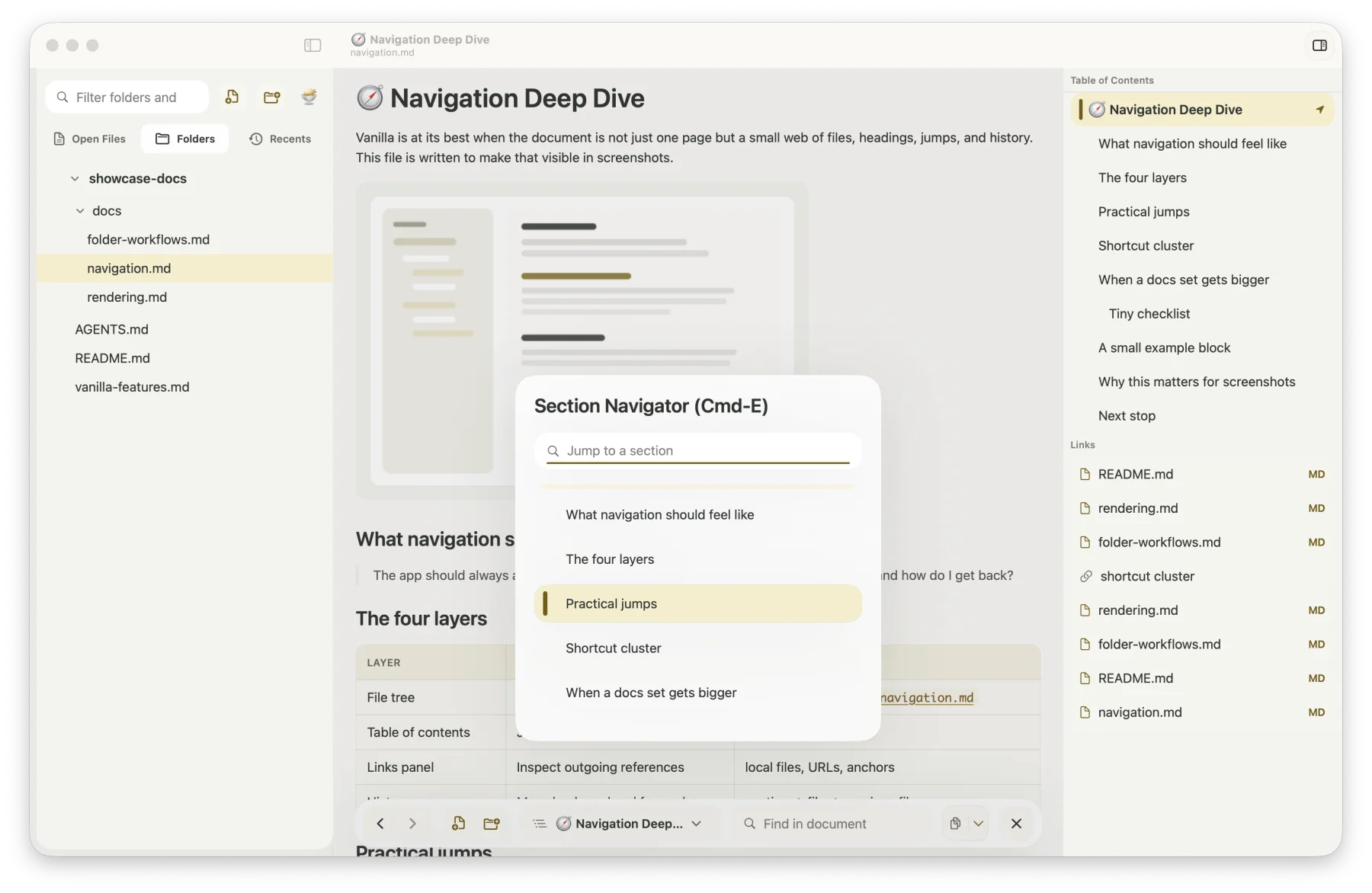Focus the Find in document field
The width and height of the screenshot is (1372, 893).
(836, 824)
